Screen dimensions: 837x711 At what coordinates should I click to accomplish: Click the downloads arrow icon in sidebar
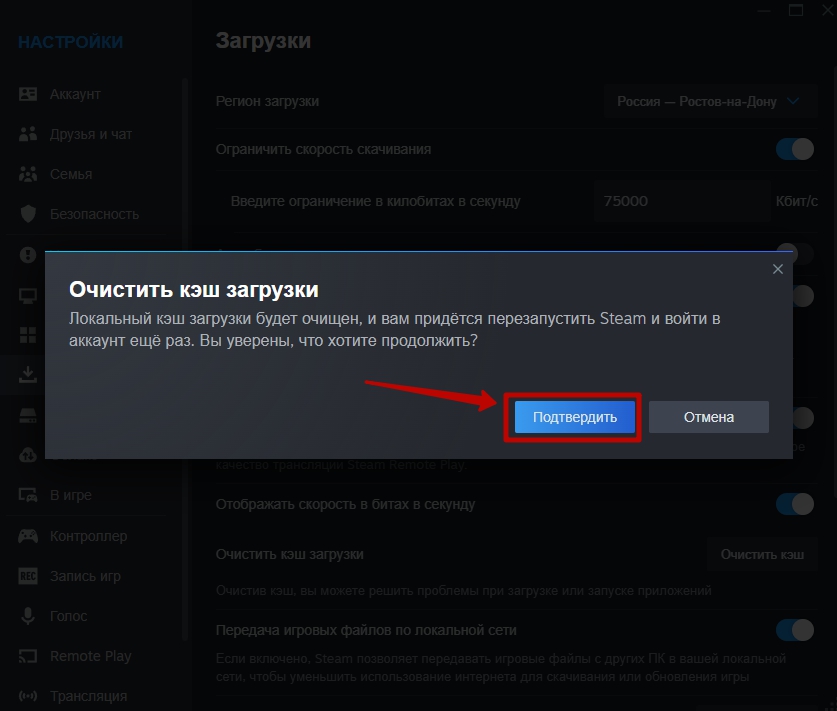pyautogui.click(x=28, y=375)
